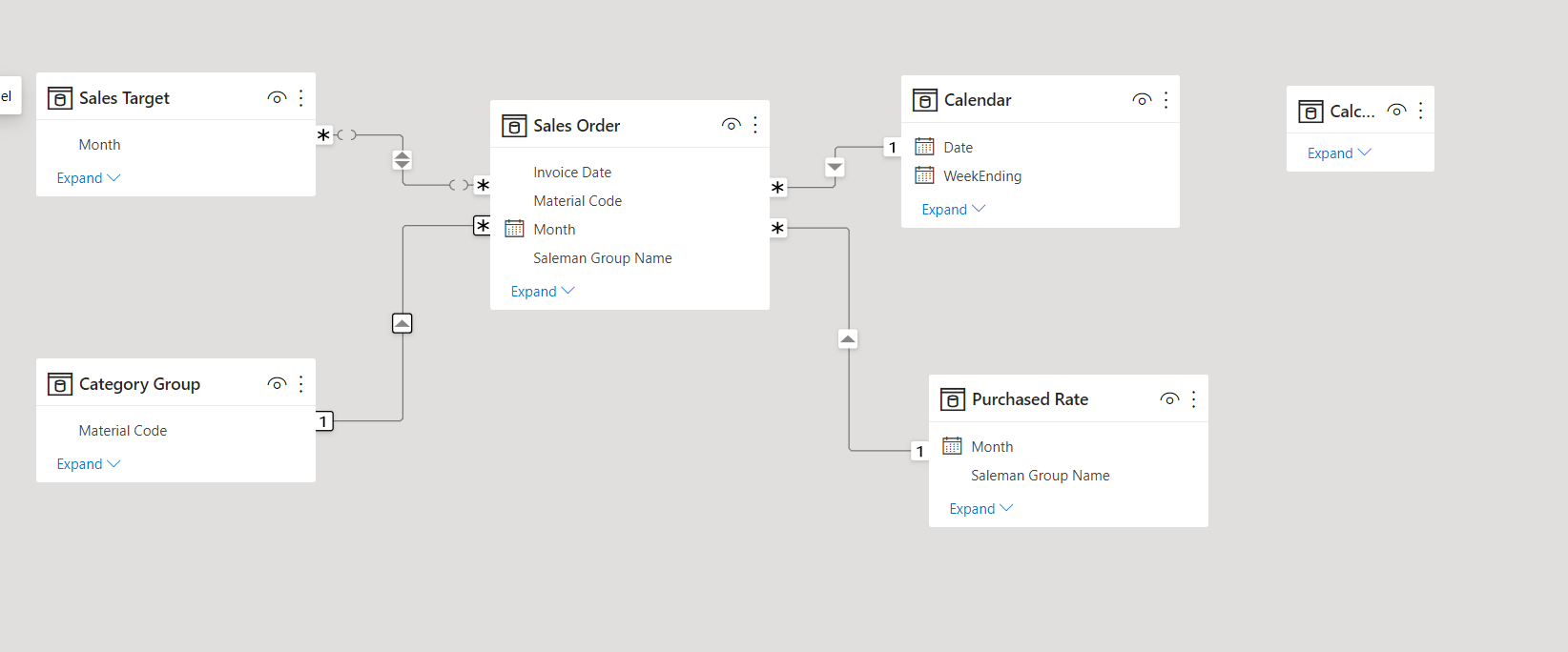This screenshot has width=1568, height=652.
Task: Click the many-side asterisk toward Calendar relationship
Action: (x=778, y=188)
